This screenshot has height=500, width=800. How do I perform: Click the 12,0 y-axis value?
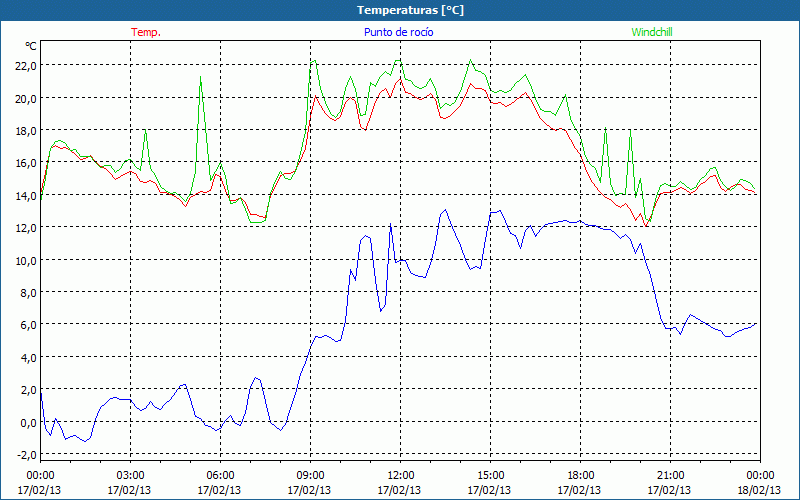pyautogui.click(x=26, y=228)
